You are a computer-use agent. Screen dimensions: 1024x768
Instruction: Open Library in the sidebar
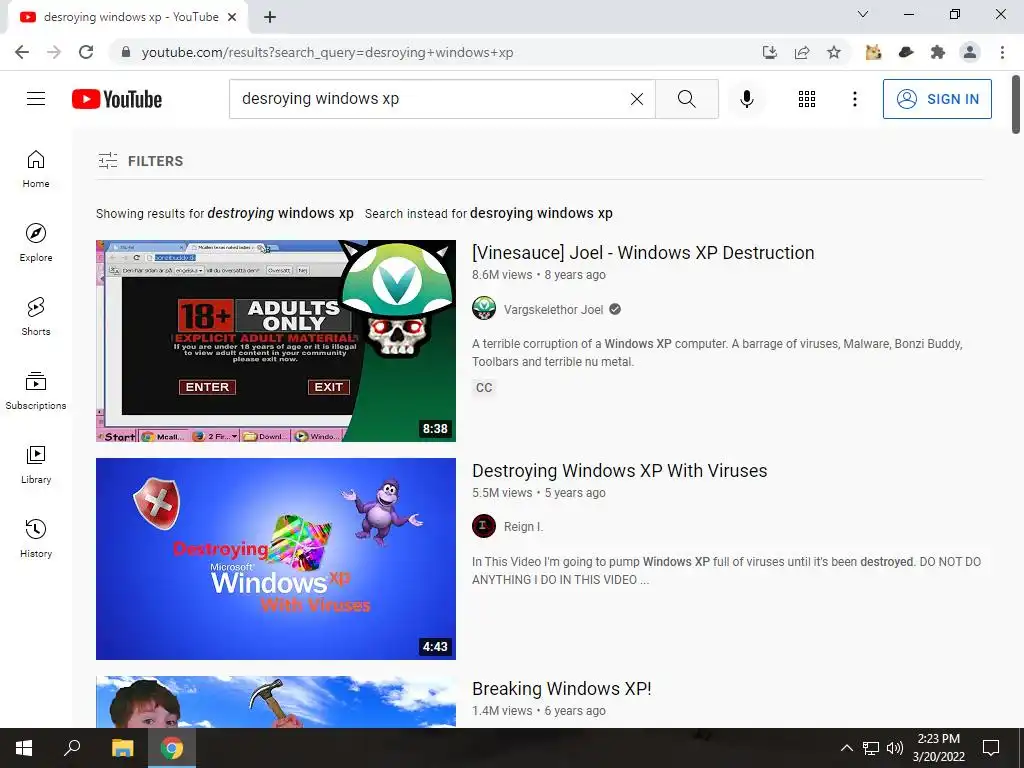(36, 464)
